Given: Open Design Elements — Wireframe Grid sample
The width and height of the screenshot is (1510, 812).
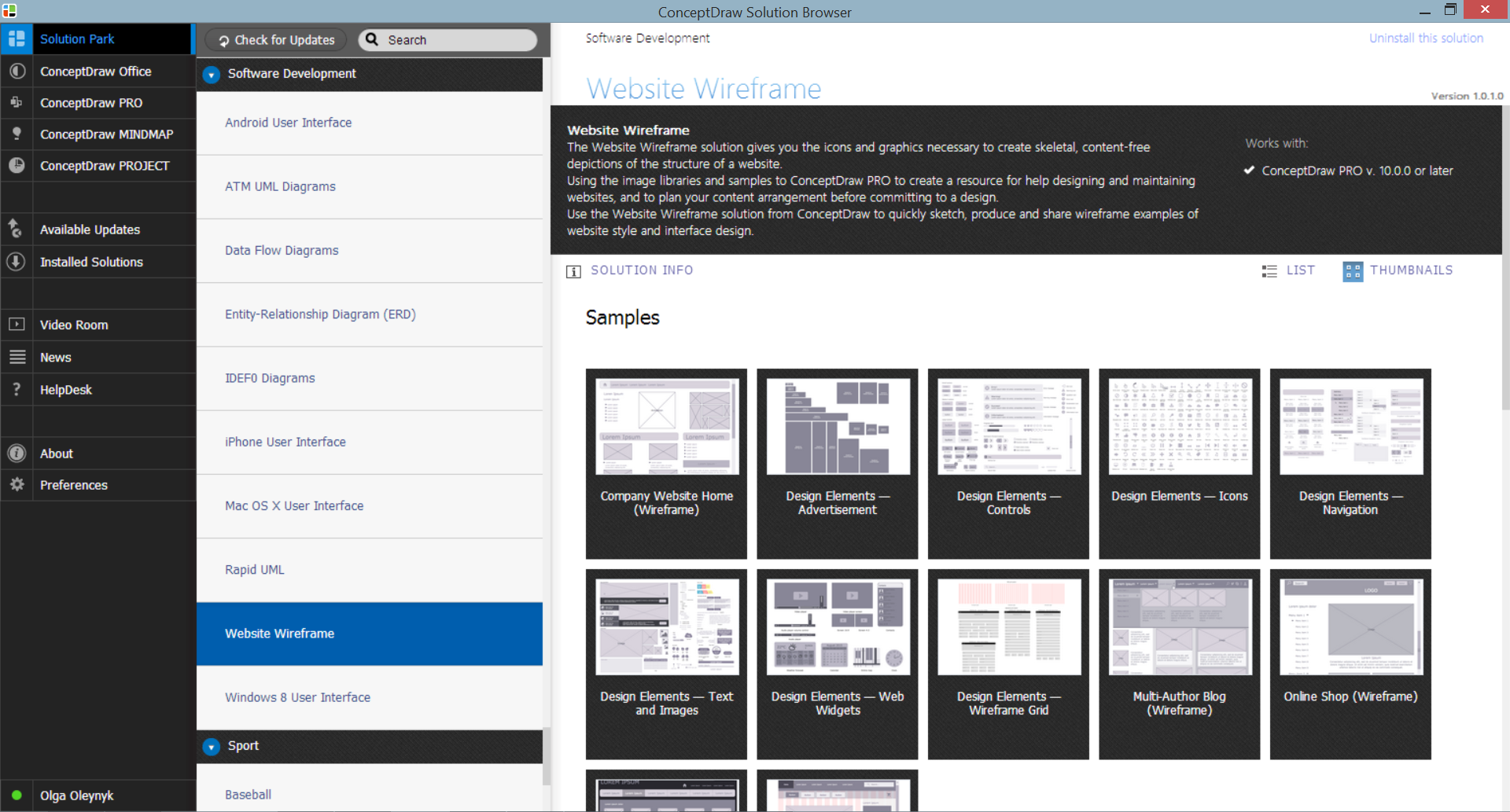Looking at the screenshot, I should coord(1008,664).
